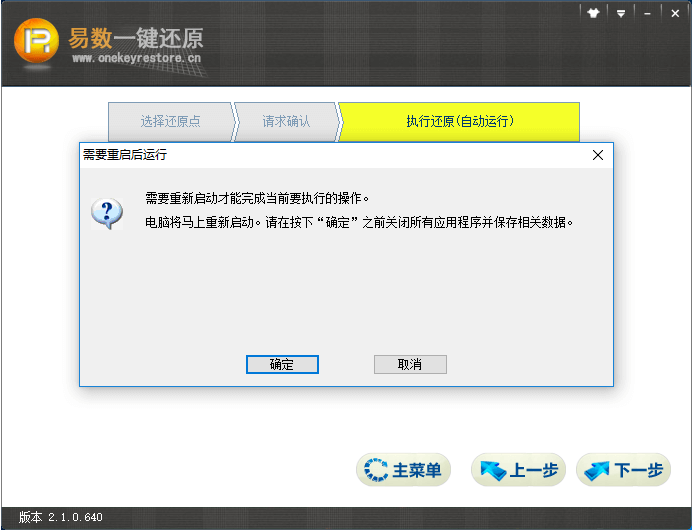Click the restart warning message text

360,222
